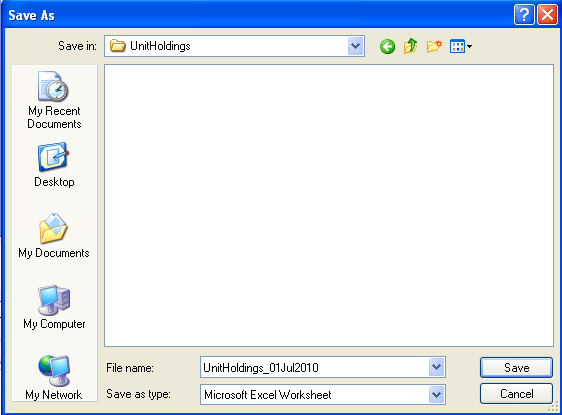562x415 pixels.
Task: Expand the File name history dropdown
Action: click(x=436, y=367)
